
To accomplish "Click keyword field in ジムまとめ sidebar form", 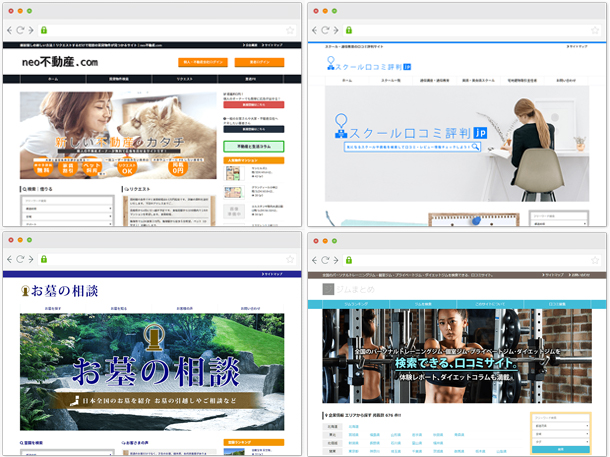I will 561,418.
